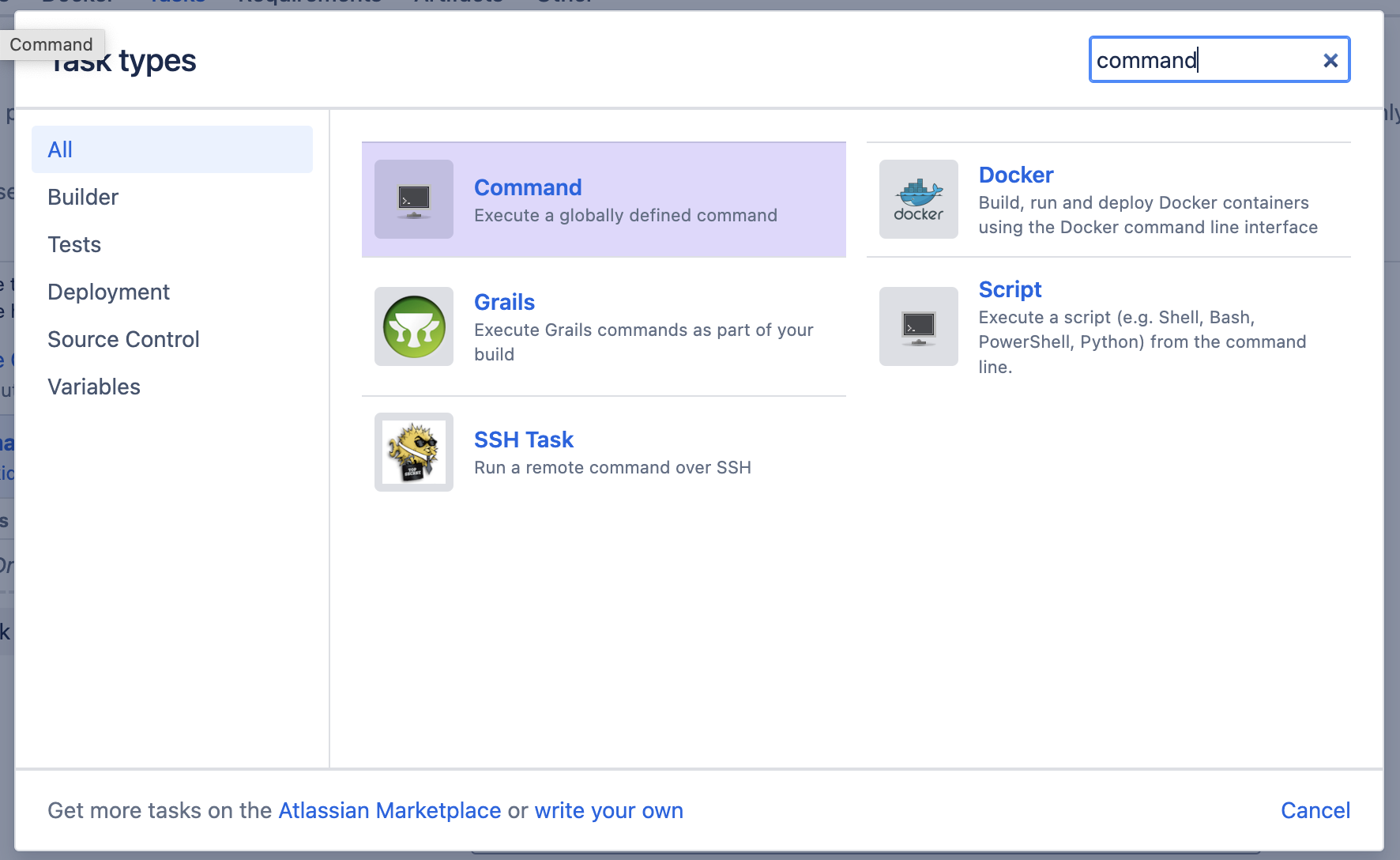Open the Atlassian Marketplace link
Screen dimensions: 1400x860
pyautogui.click(x=390, y=810)
